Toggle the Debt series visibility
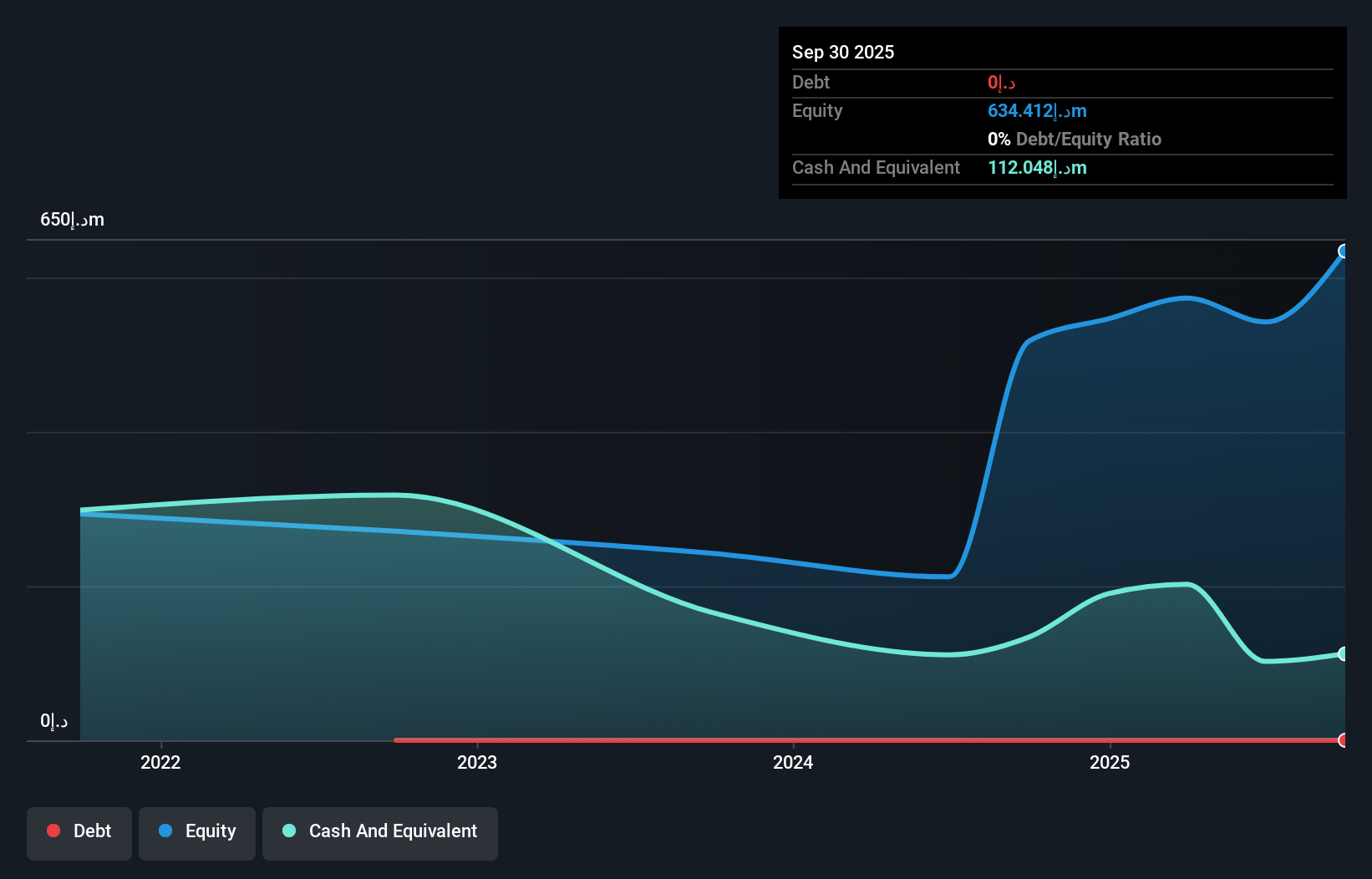This screenshot has height=879, width=1372. tap(79, 831)
